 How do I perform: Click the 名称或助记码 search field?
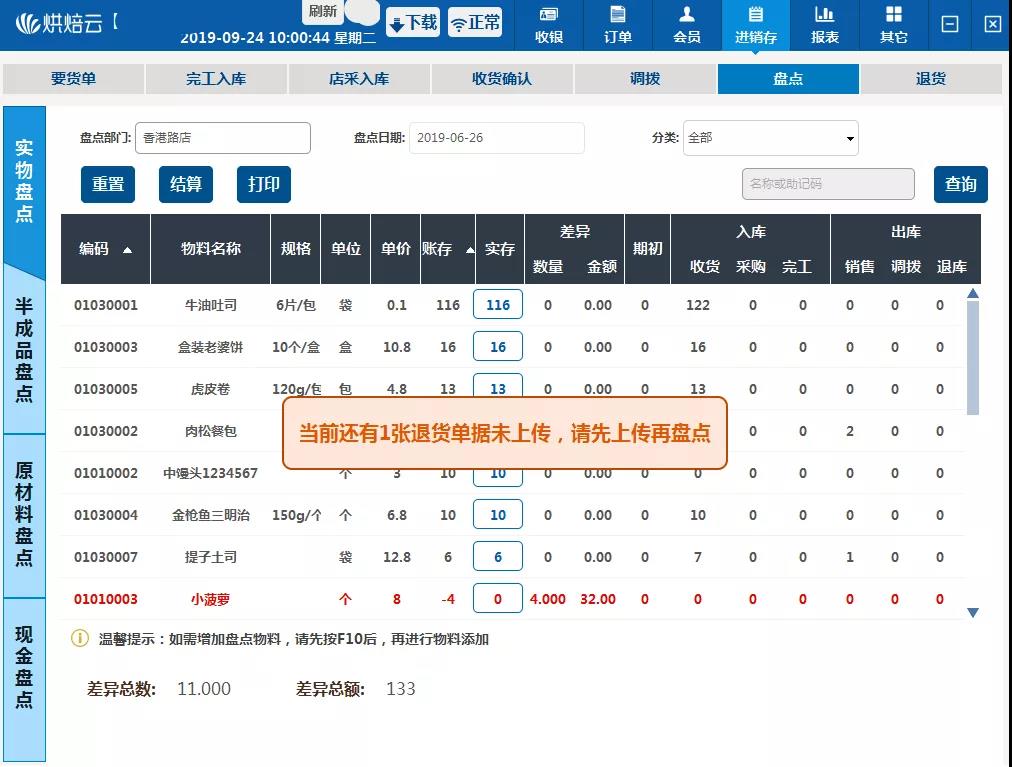point(828,184)
